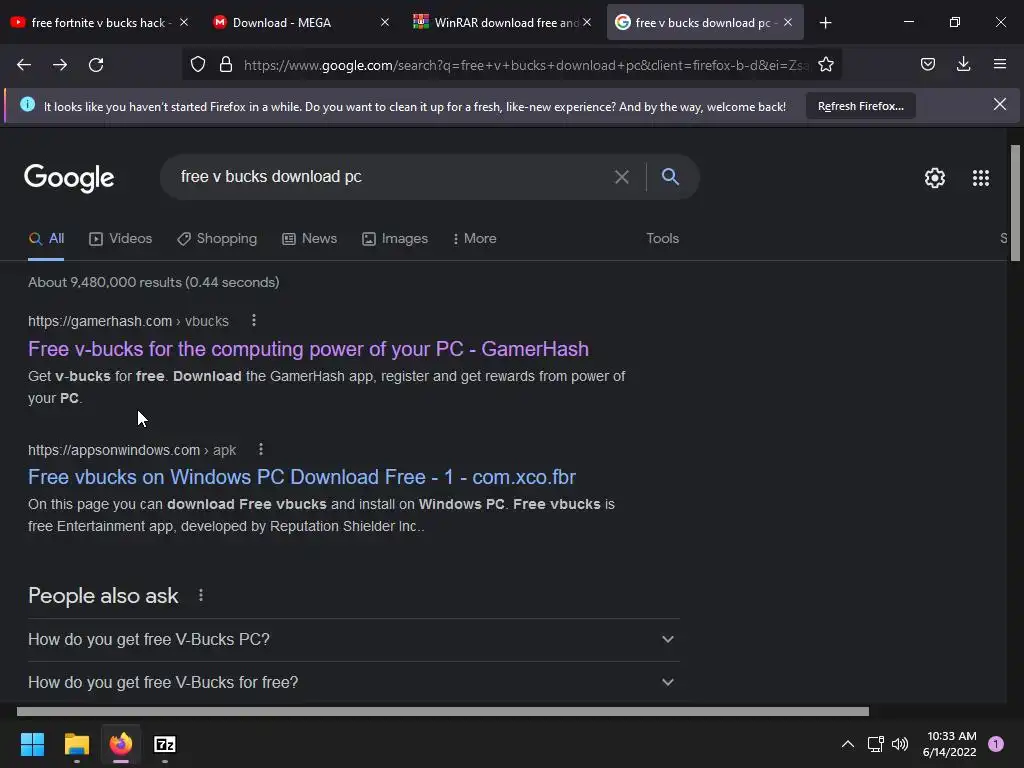The height and width of the screenshot is (768, 1024).
Task: Open tracking protection shield icon
Action: click(x=198, y=65)
